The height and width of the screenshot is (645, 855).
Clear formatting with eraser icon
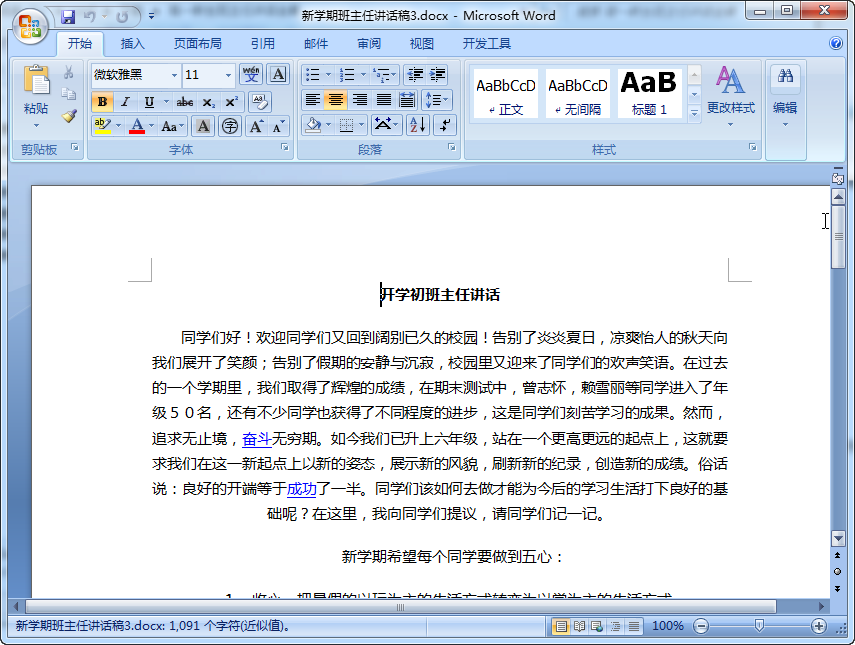pyautogui.click(x=260, y=102)
